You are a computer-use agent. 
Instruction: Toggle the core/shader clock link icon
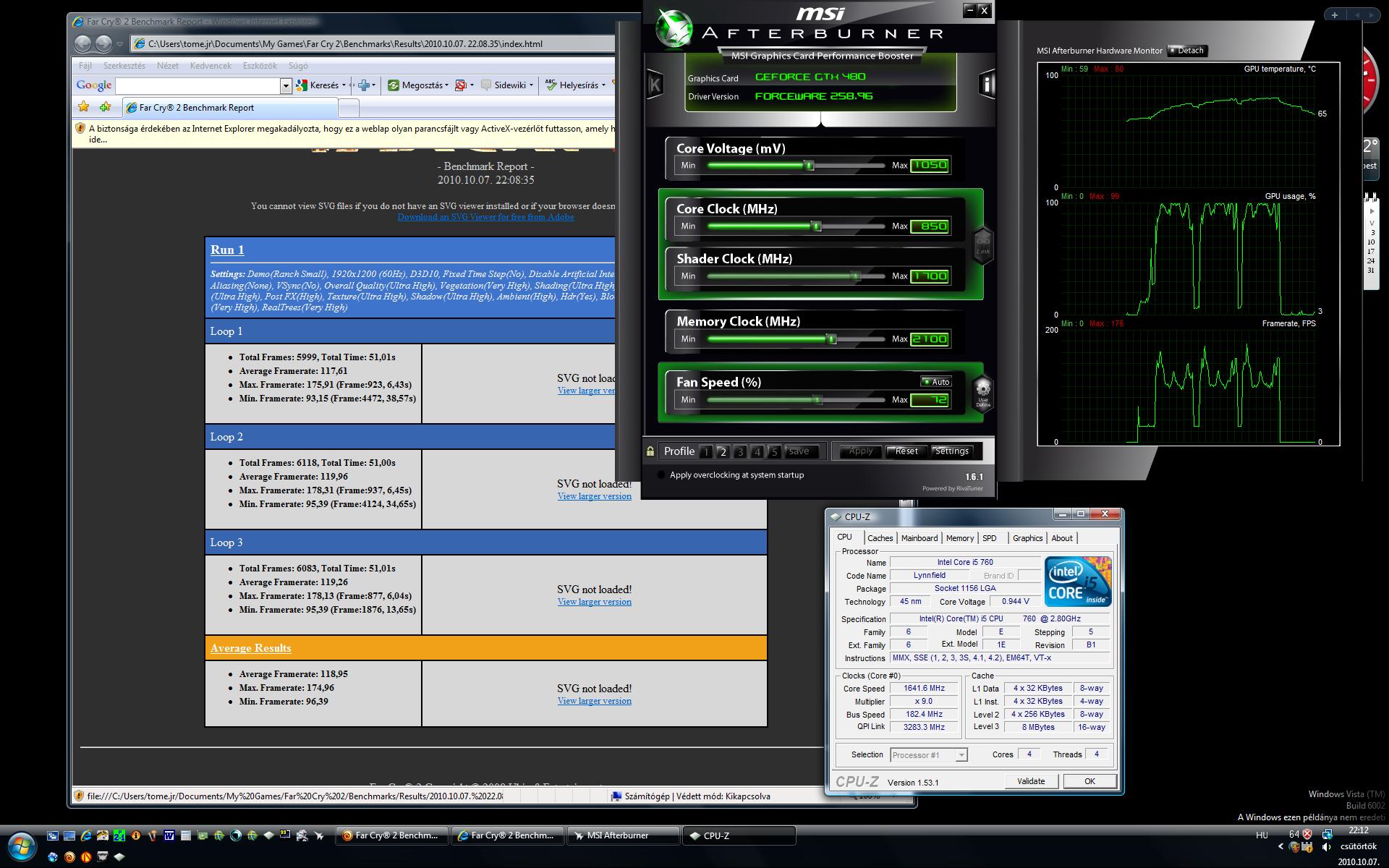point(982,244)
